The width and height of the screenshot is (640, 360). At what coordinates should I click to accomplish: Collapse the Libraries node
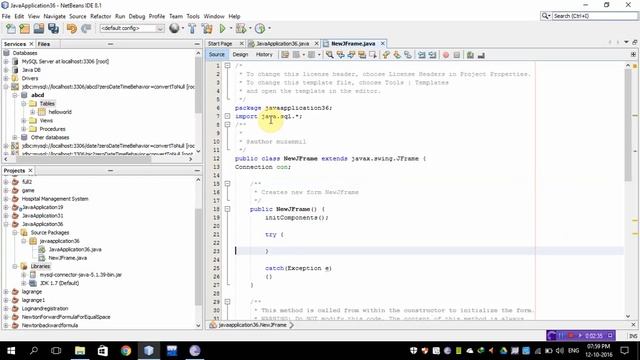coord(15,266)
